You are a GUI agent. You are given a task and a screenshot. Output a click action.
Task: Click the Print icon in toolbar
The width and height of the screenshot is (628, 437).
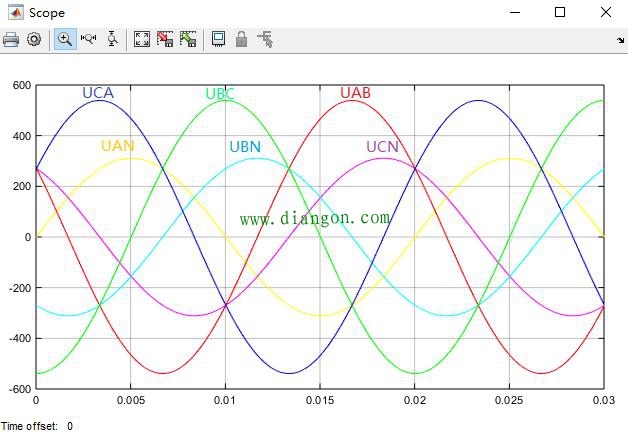[x=11, y=40]
